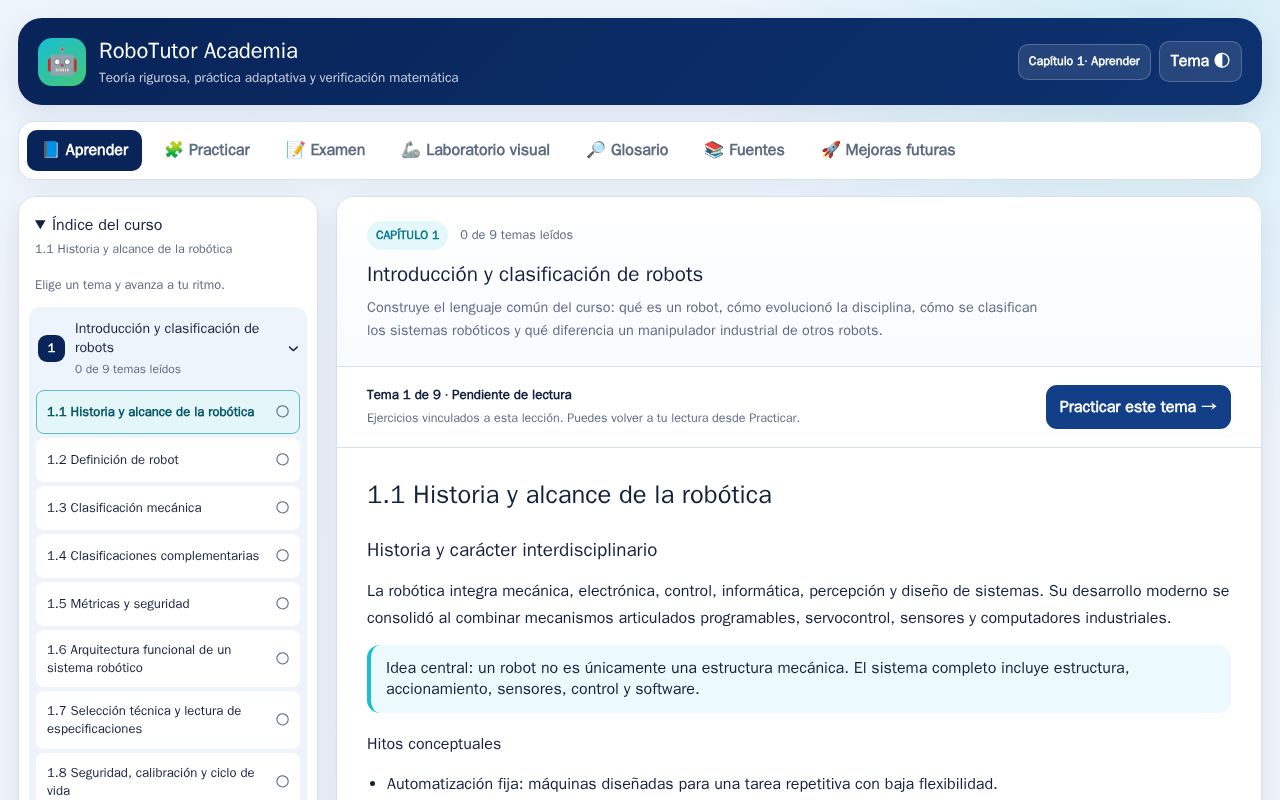Switch to the Practicar tab
The height and width of the screenshot is (800, 1280).
point(207,150)
